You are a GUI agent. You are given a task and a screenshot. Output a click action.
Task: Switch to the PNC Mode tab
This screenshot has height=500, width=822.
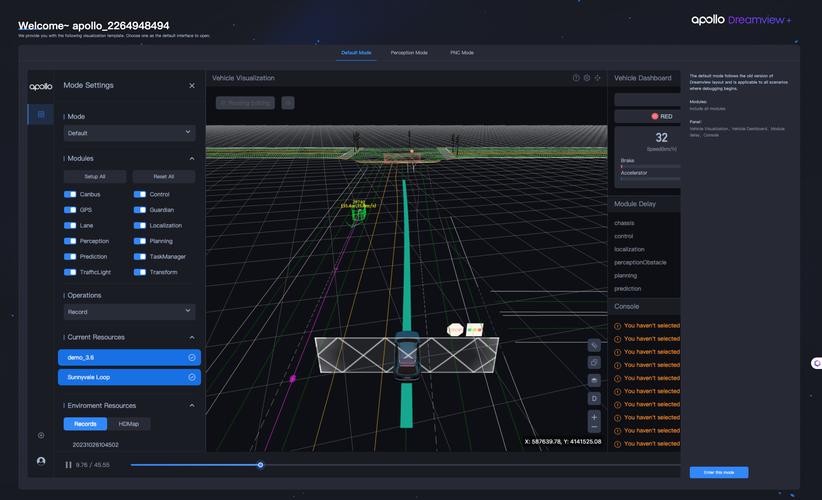462,53
